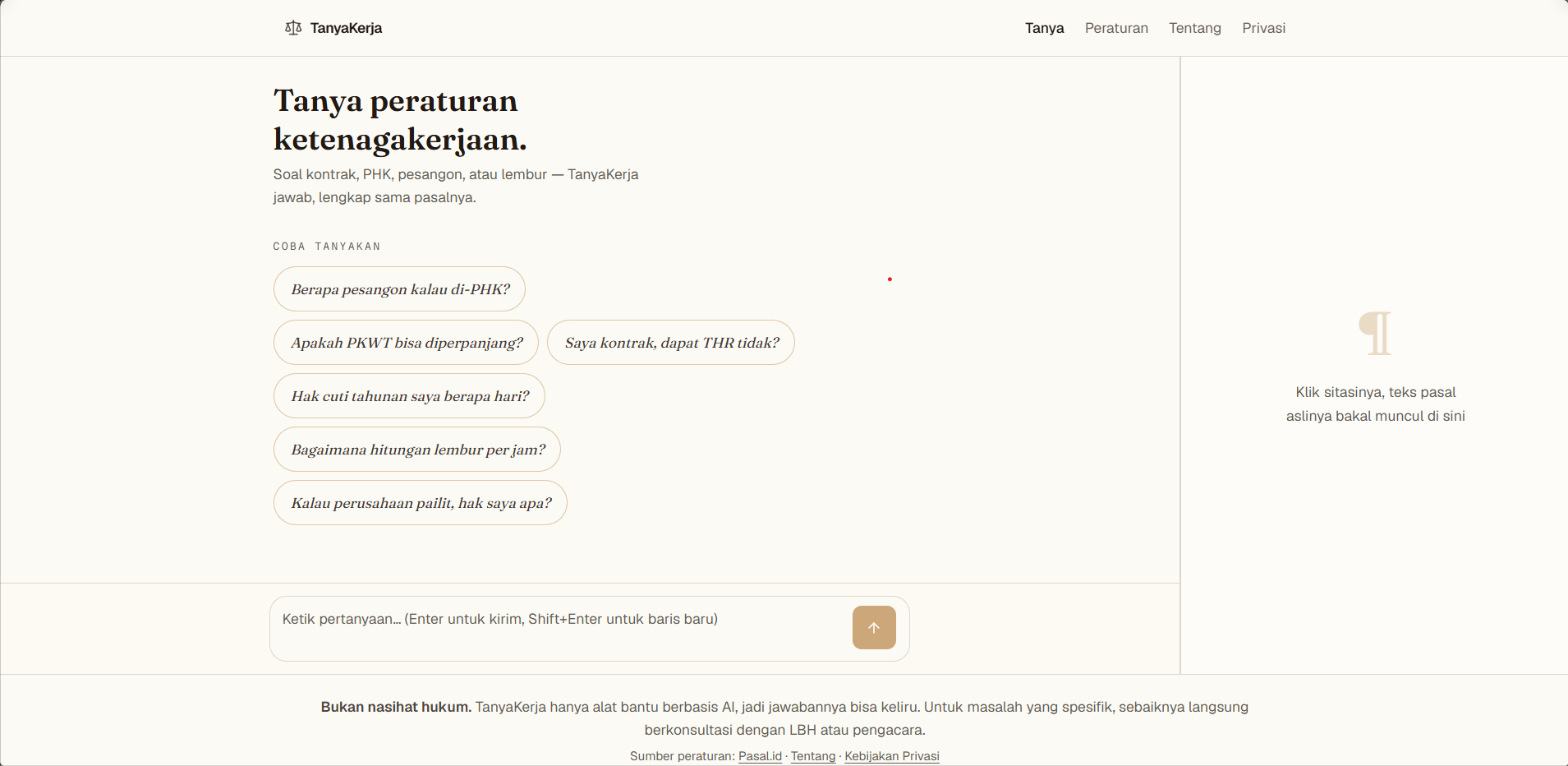This screenshot has height=766, width=1568.
Task: Open the Kebijakan Privasi footer link
Action: pyautogui.click(x=892, y=756)
